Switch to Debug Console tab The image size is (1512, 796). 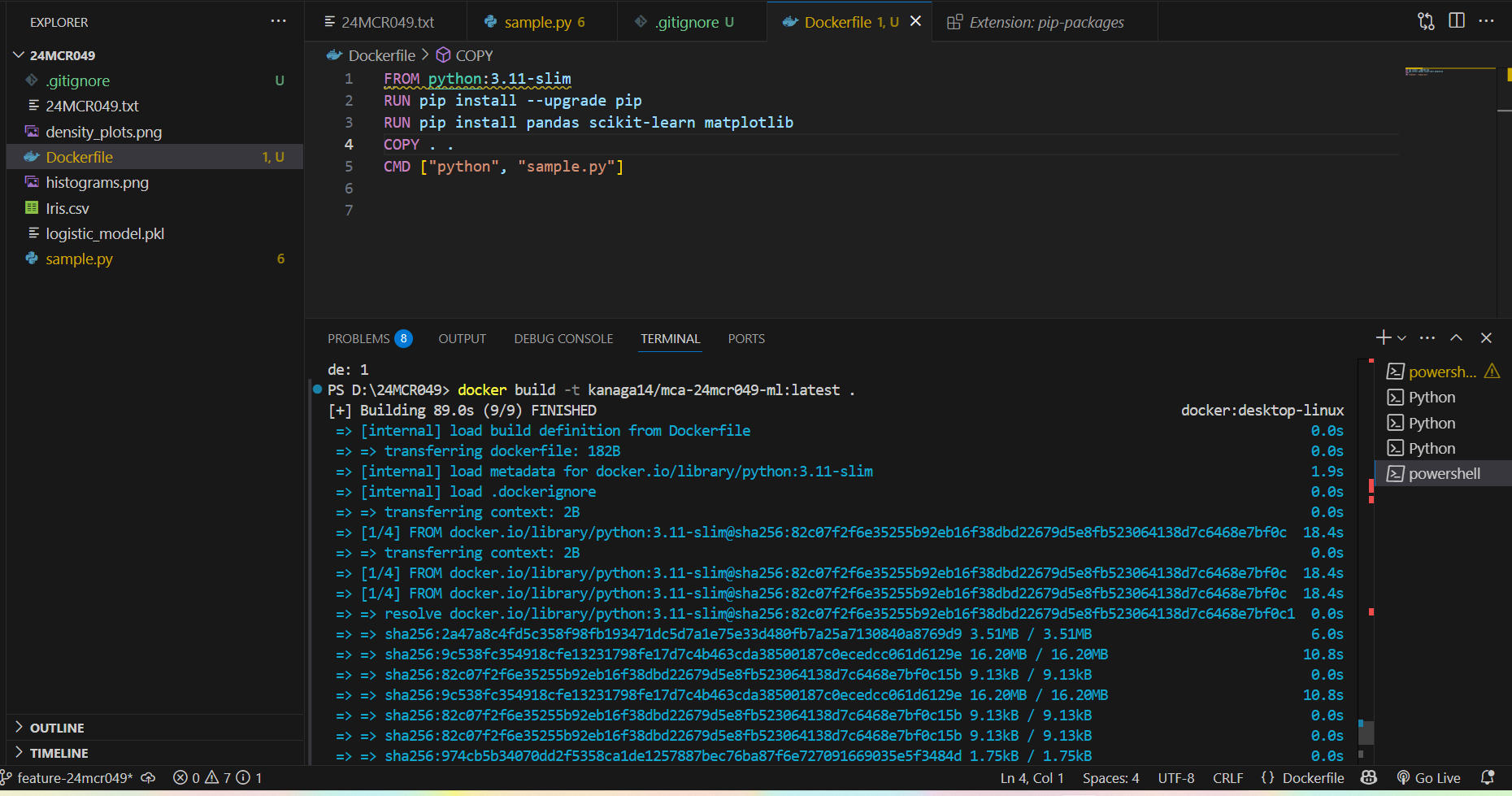pyautogui.click(x=563, y=338)
